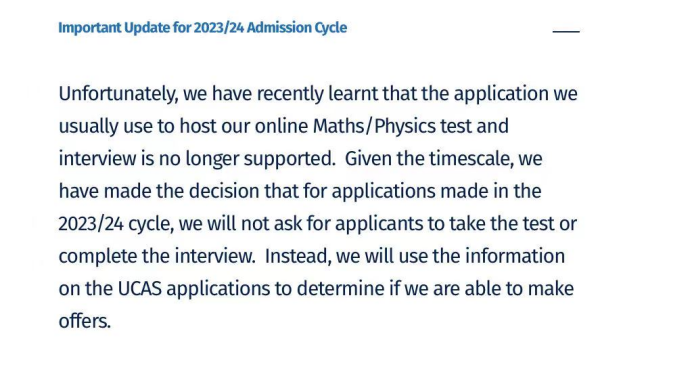
Task: Click the word timescale
Action: (x=471, y=159)
